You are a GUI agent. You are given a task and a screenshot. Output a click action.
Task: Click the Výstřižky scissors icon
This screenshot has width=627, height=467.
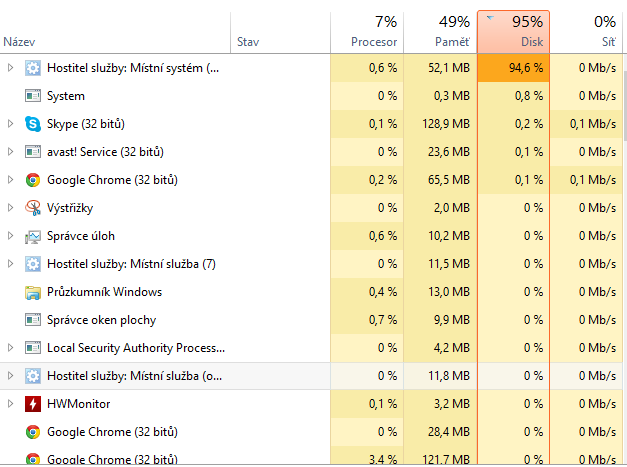(33, 208)
